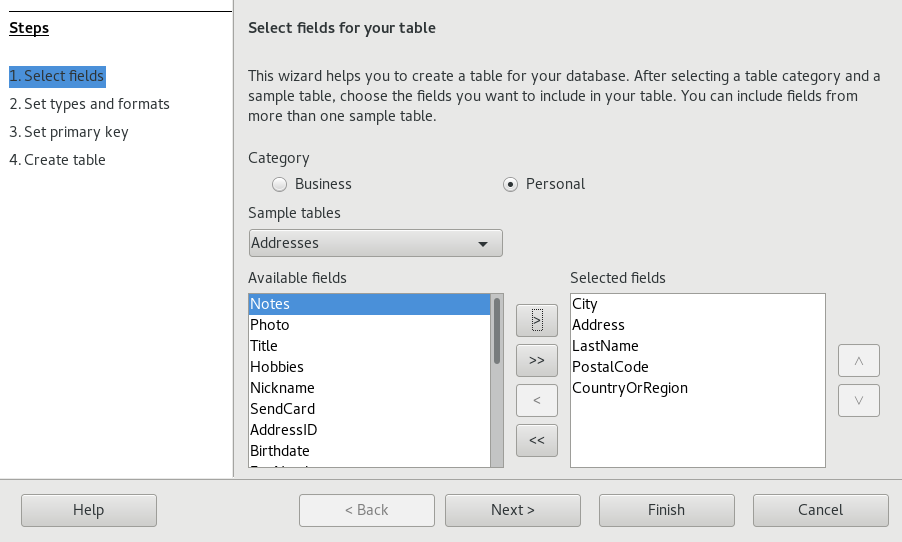Select the Business category radio button
The width and height of the screenshot is (902, 542).
pos(280,184)
